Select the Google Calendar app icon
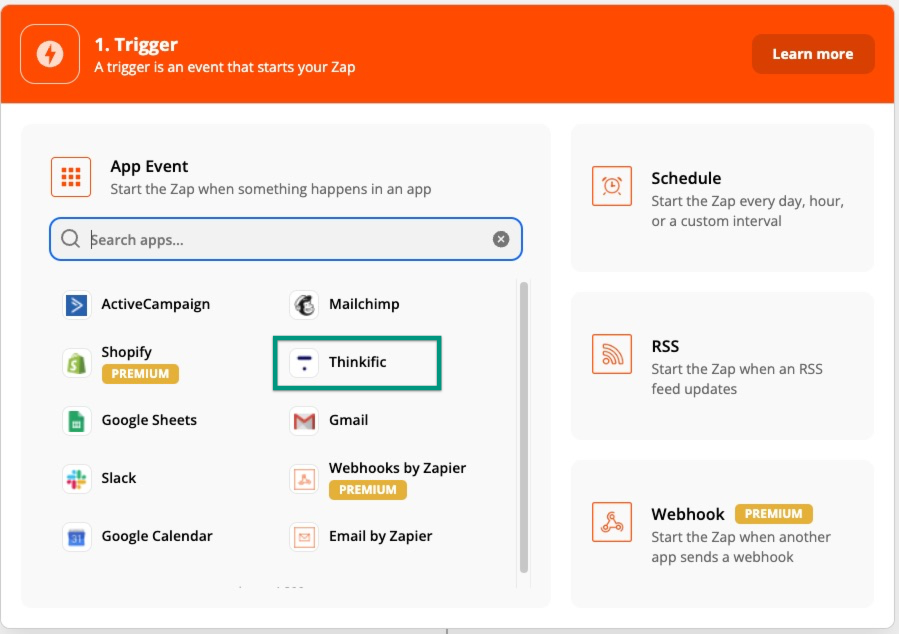Screen dimensions: 899x634 click(x=76, y=537)
